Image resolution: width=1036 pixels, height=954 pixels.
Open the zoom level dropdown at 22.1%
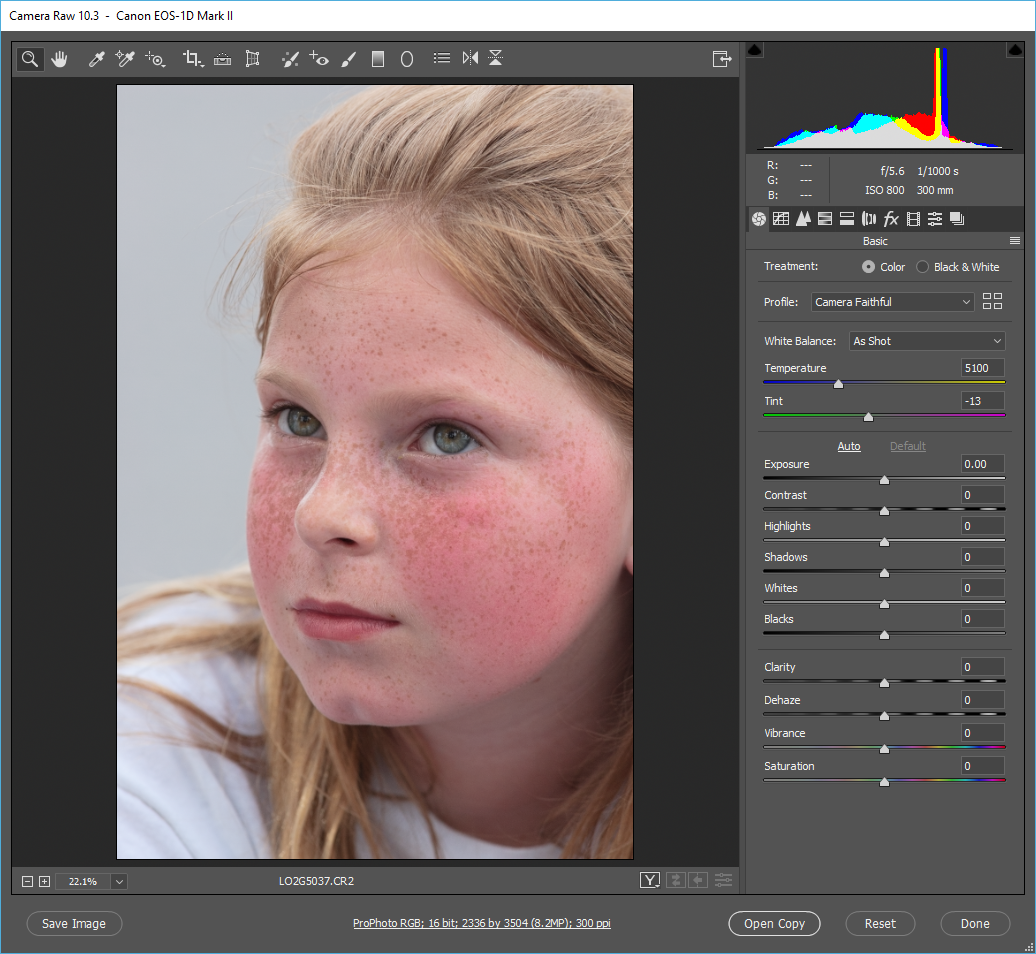[119, 881]
